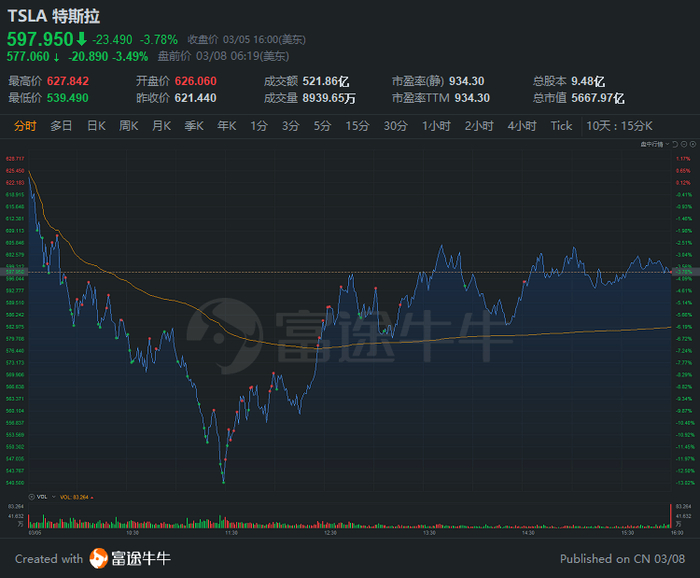Click the 597.950 current price axis marker
Viewport: 700px width, 578px height.
click(15, 272)
